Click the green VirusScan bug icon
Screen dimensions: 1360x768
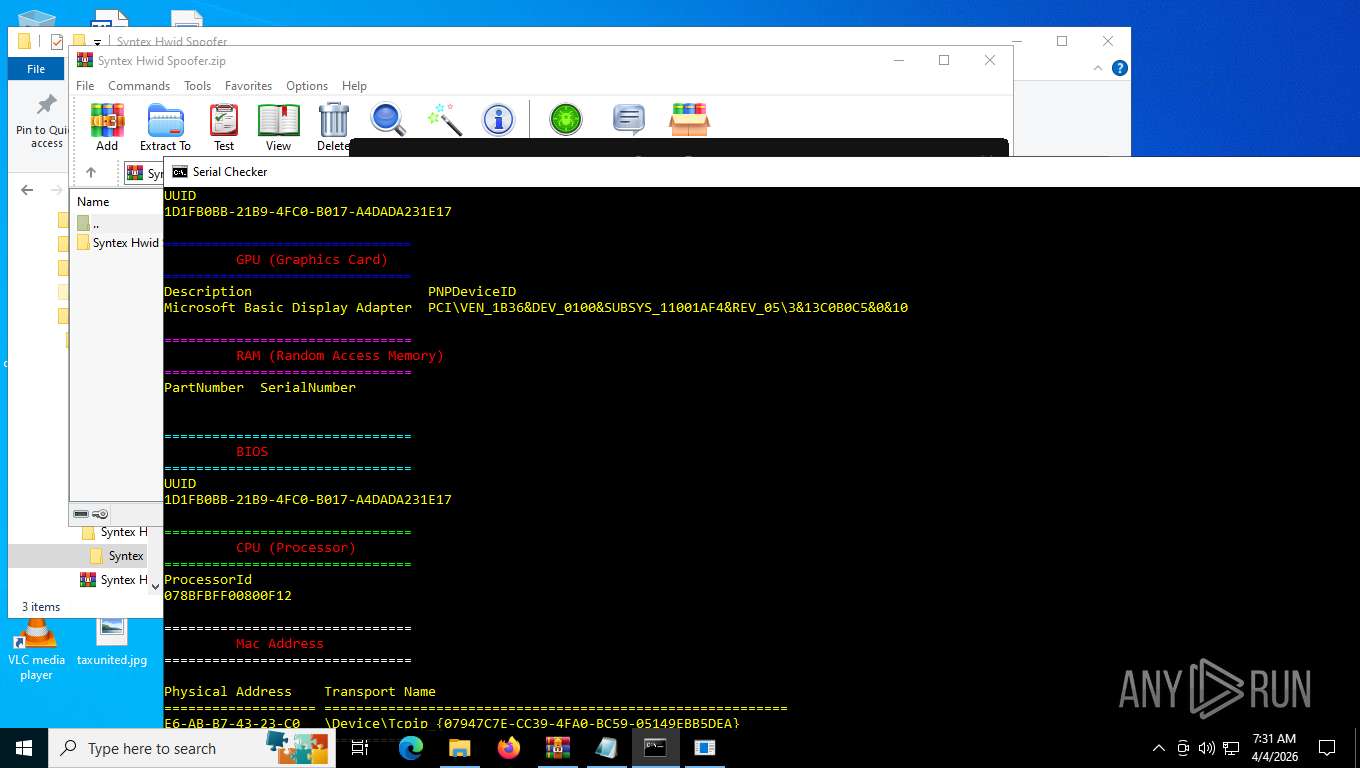tap(566, 119)
